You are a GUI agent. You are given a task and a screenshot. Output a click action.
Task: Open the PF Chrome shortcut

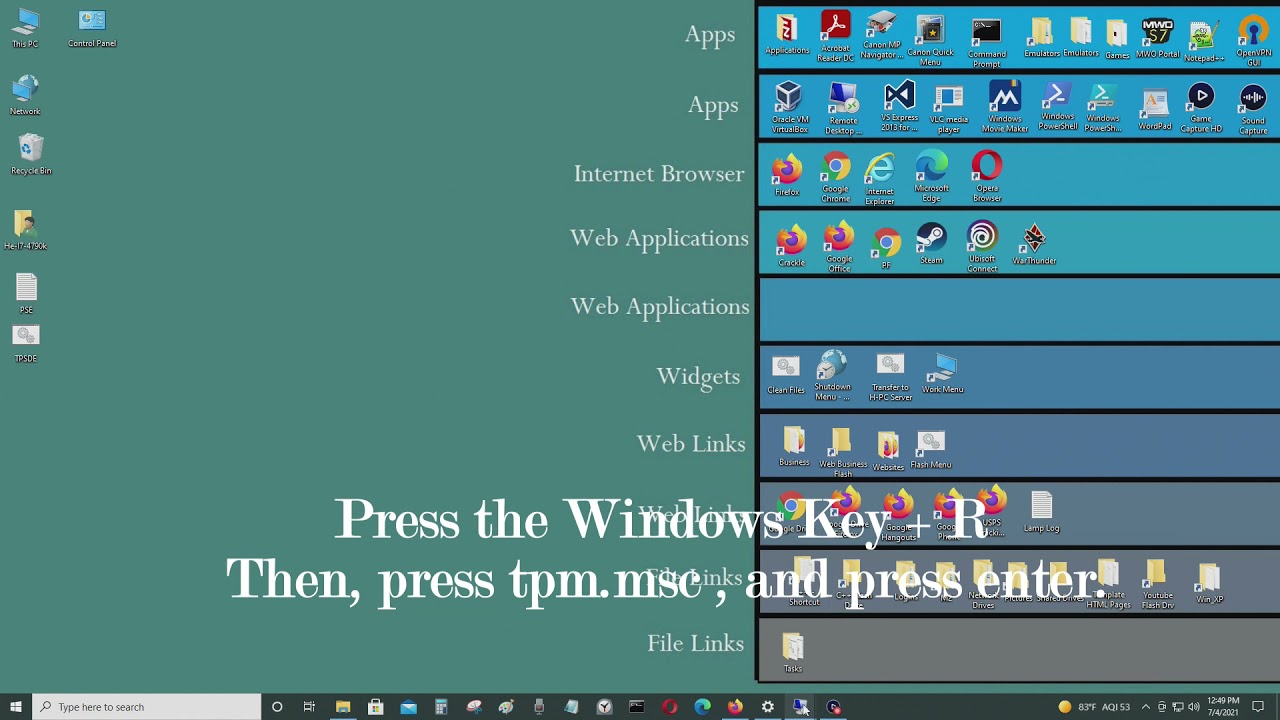click(x=885, y=249)
